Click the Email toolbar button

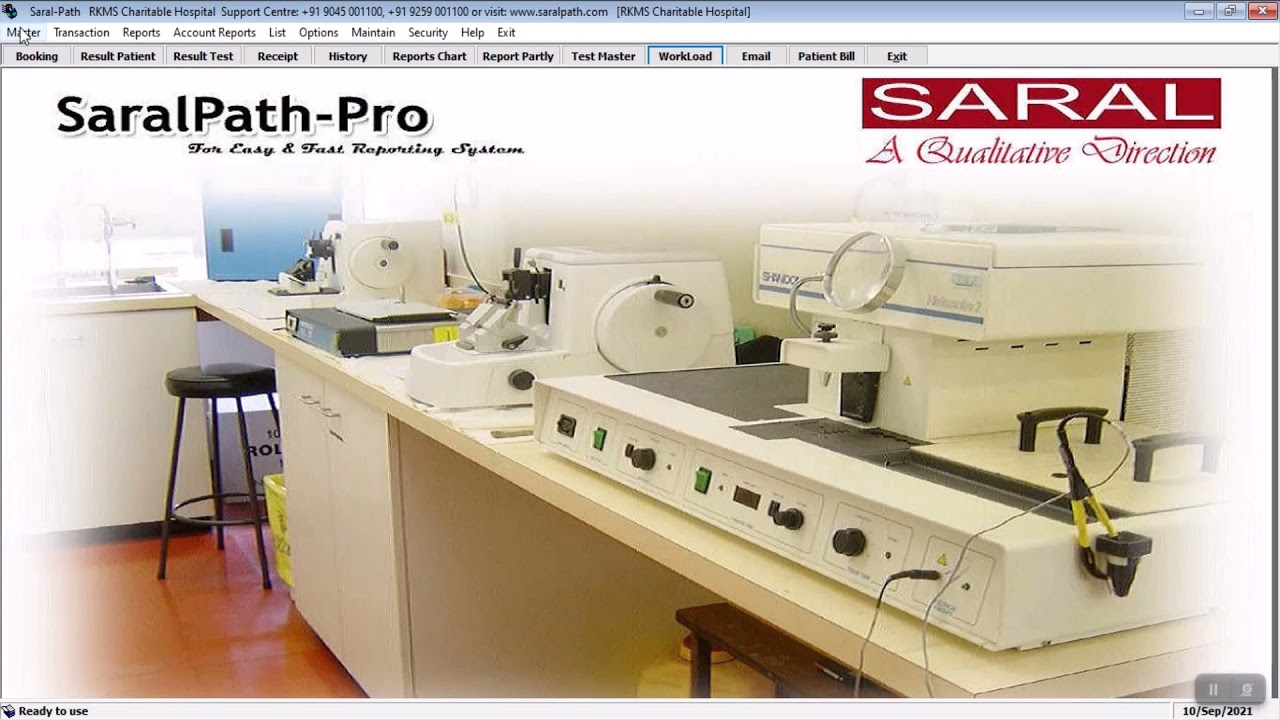point(756,56)
